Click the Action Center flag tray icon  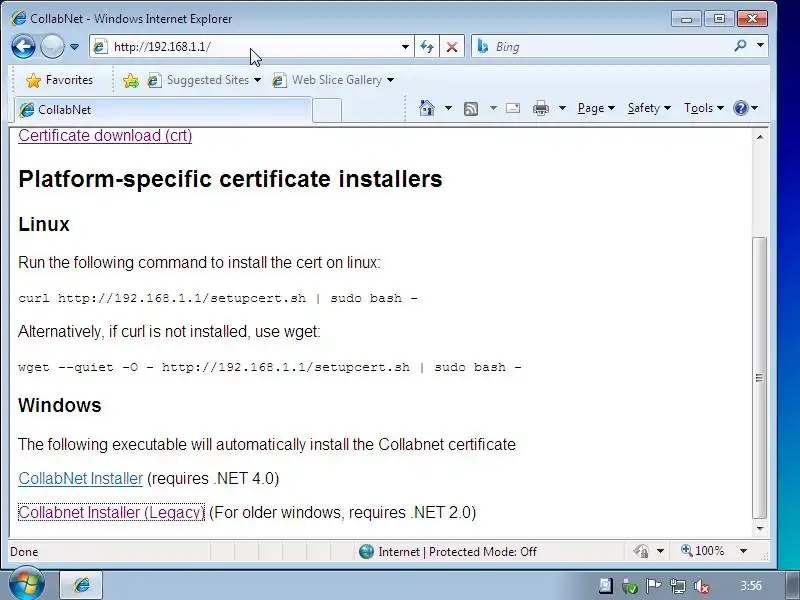click(653, 586)
